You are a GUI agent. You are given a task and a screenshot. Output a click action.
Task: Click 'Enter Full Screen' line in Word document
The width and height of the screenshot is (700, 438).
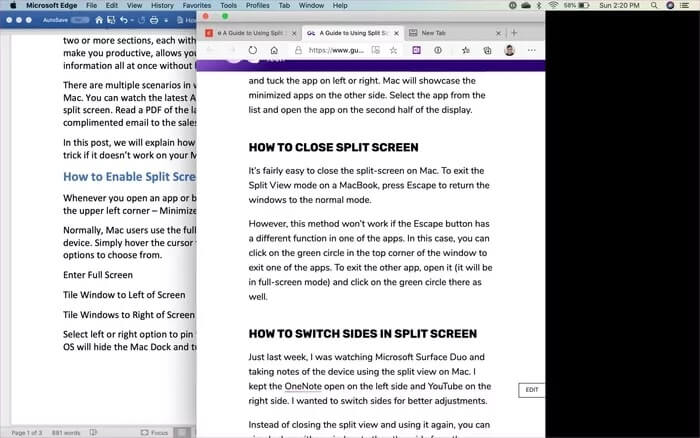(x=98, y=275)
